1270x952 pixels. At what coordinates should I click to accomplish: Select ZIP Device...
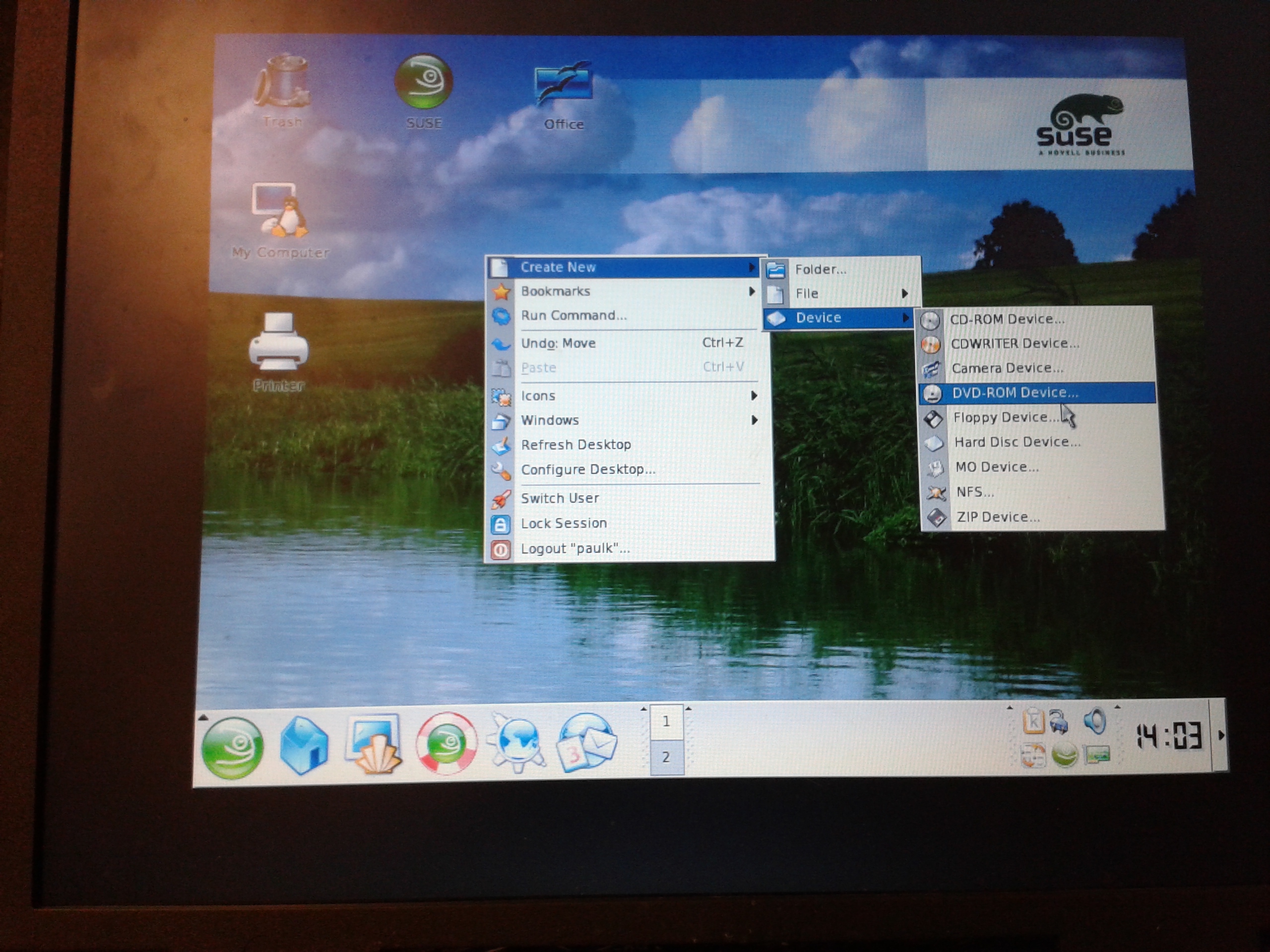click(1044, 517)
